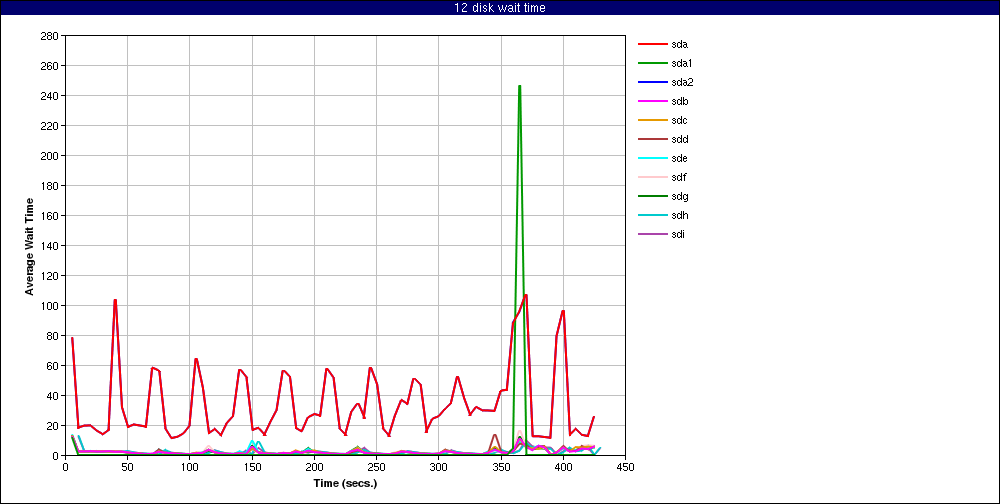Viewport: 1000px width, 504px height.
Task: Click the brown sdd legend line swatch
Action: (652, 140)
